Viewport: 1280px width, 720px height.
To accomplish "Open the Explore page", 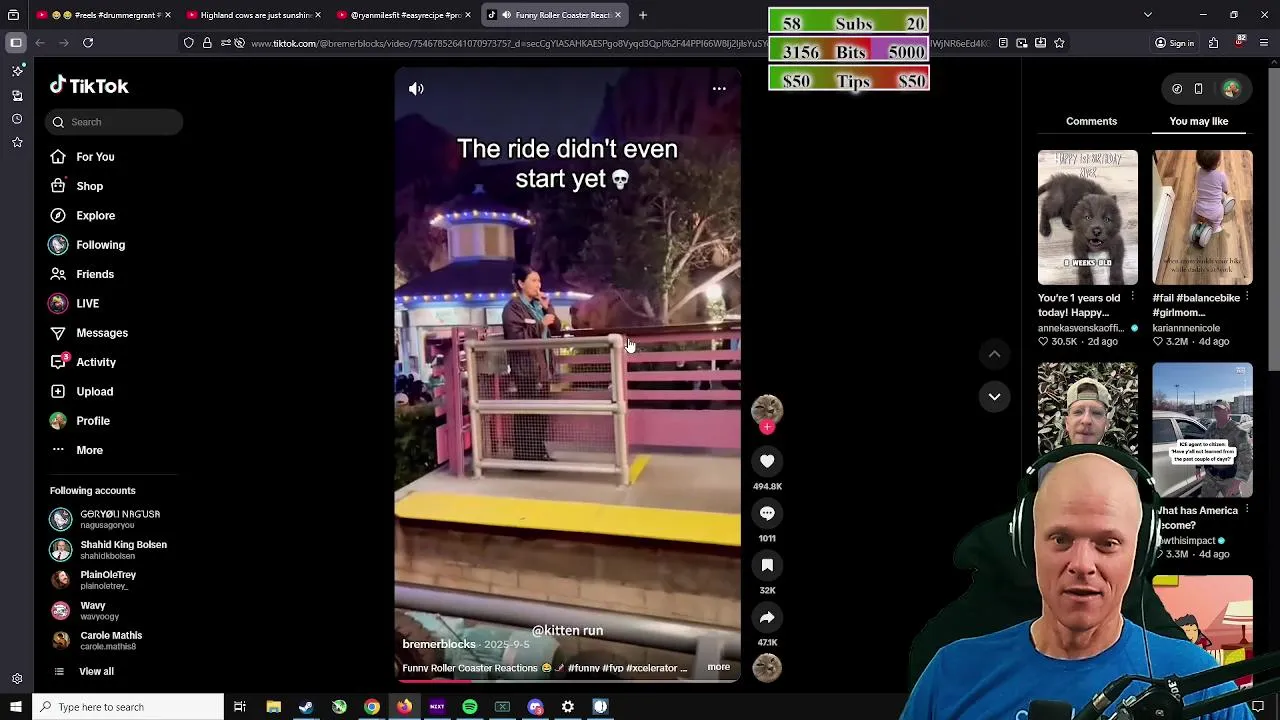I will pos(83,216).
